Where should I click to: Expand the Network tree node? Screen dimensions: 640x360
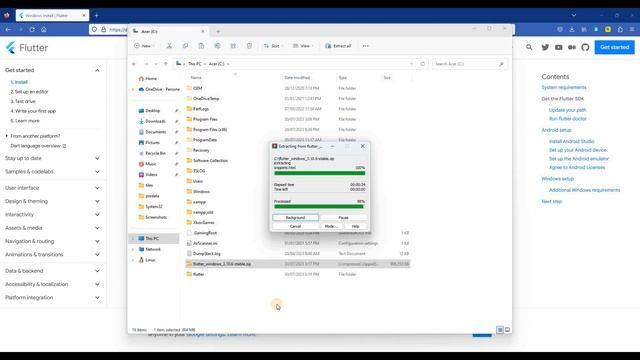(133, 249)
